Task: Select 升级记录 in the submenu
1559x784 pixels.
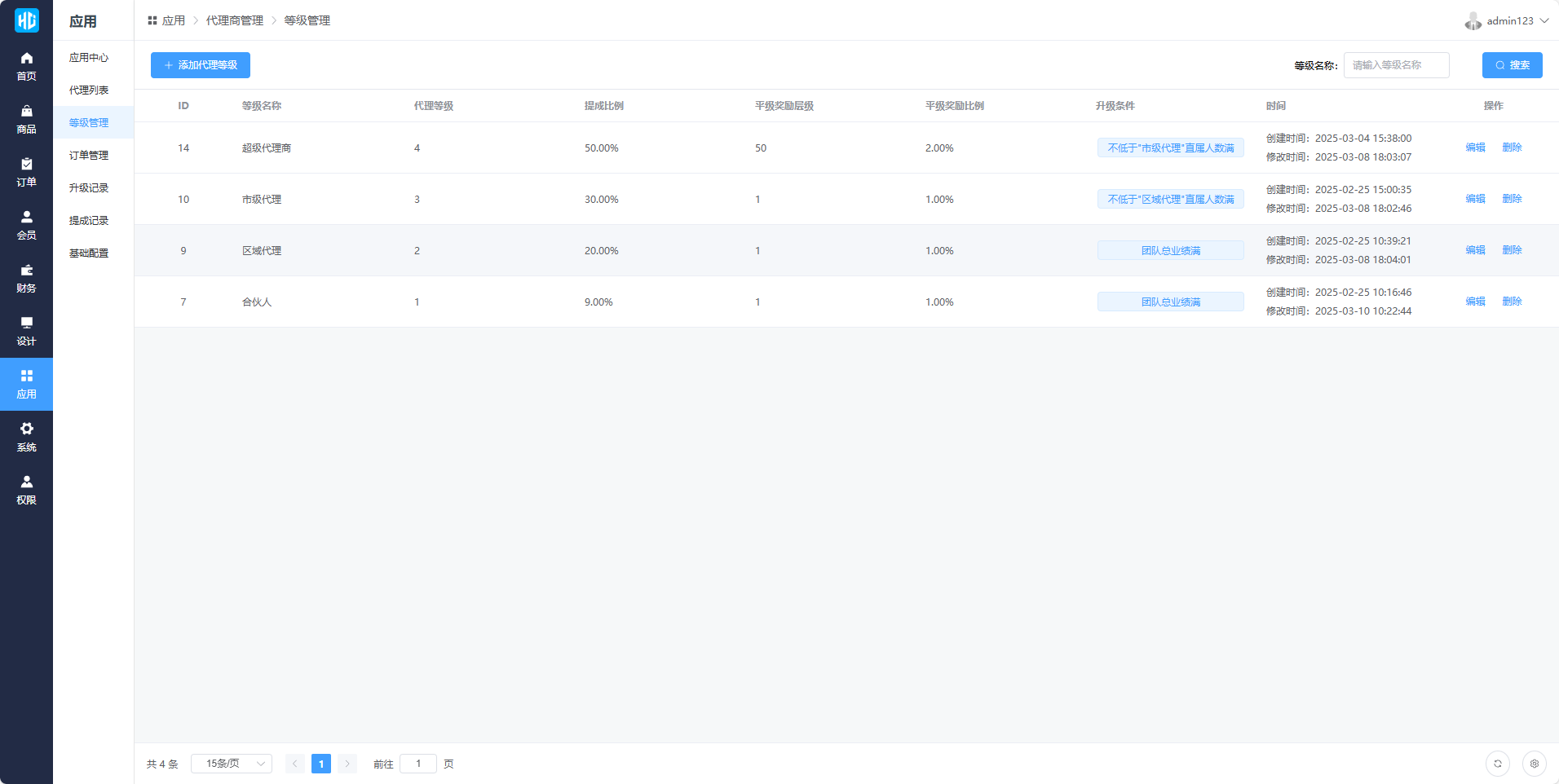Action: coord(89,188)
